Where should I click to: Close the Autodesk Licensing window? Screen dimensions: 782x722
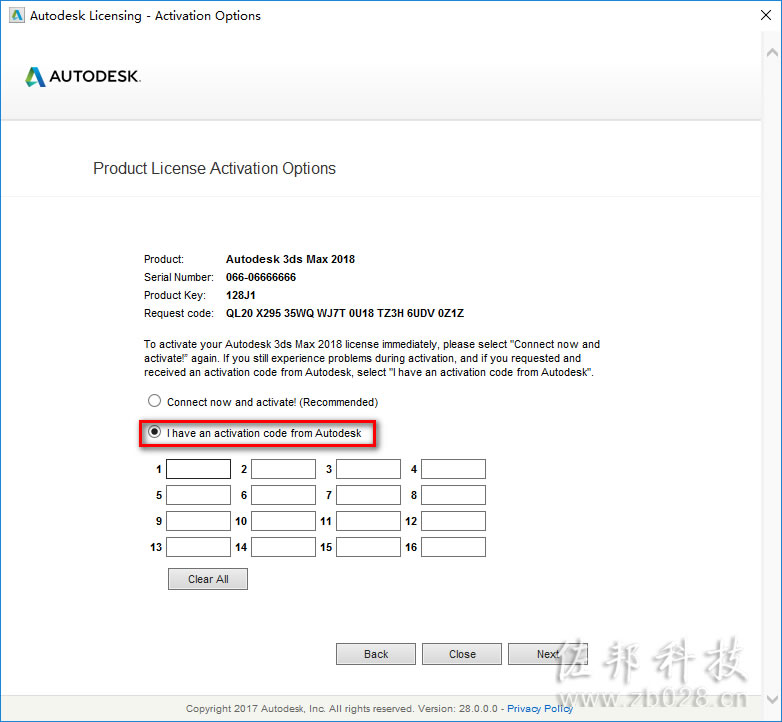point(766,15)
